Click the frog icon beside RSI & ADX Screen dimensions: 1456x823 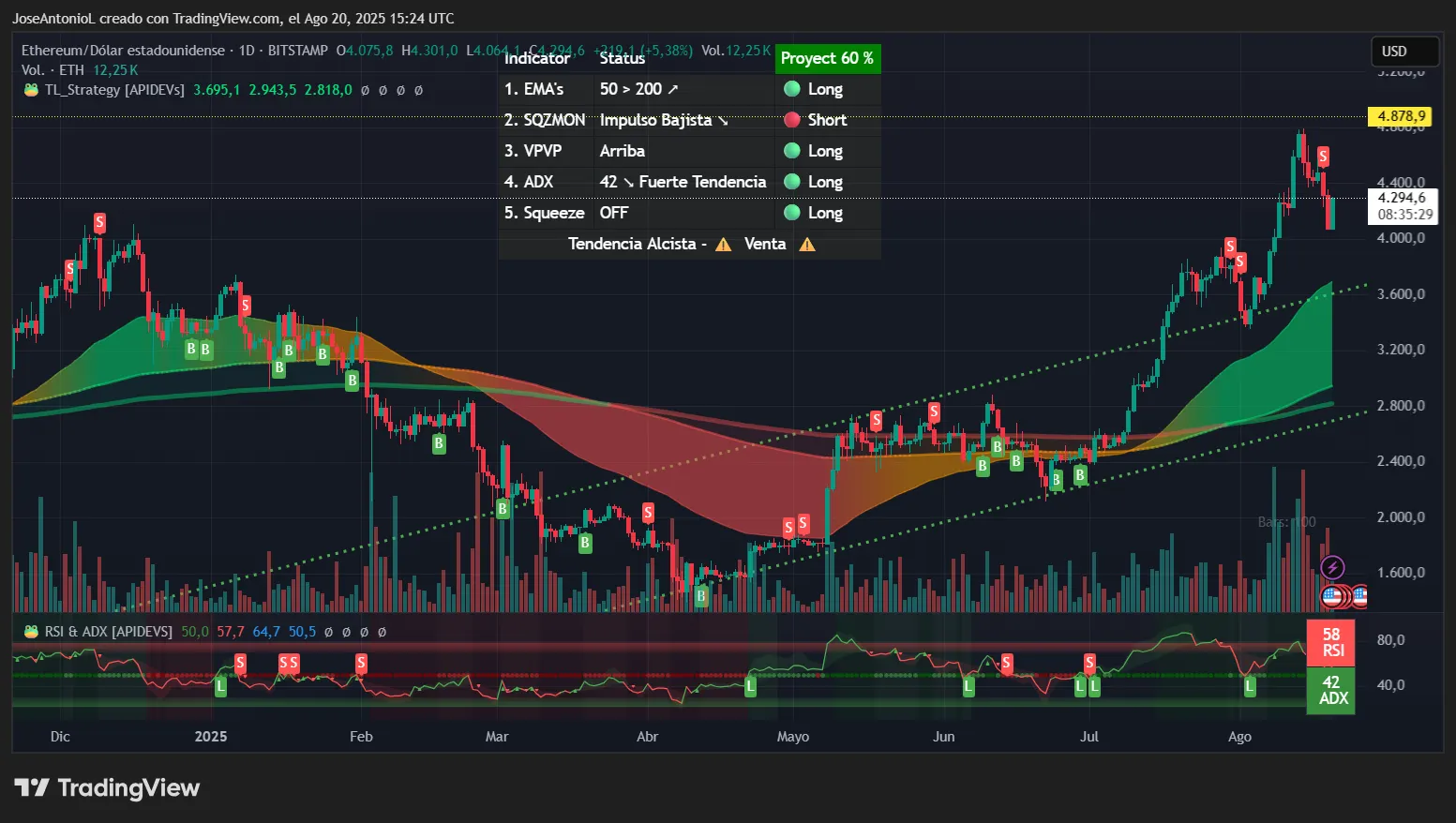point(30,631)
